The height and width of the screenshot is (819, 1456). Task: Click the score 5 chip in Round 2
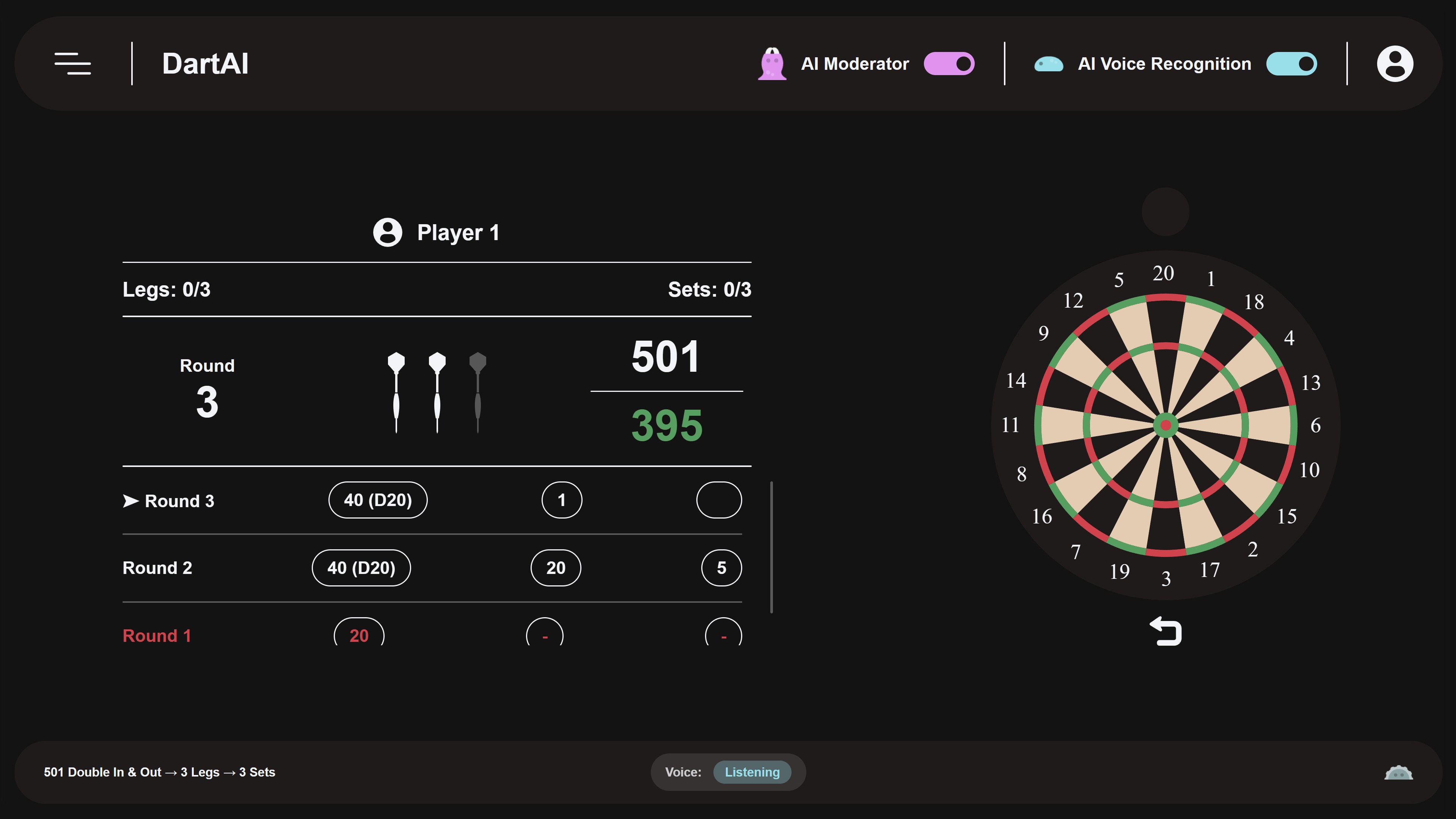coord(721,568)
